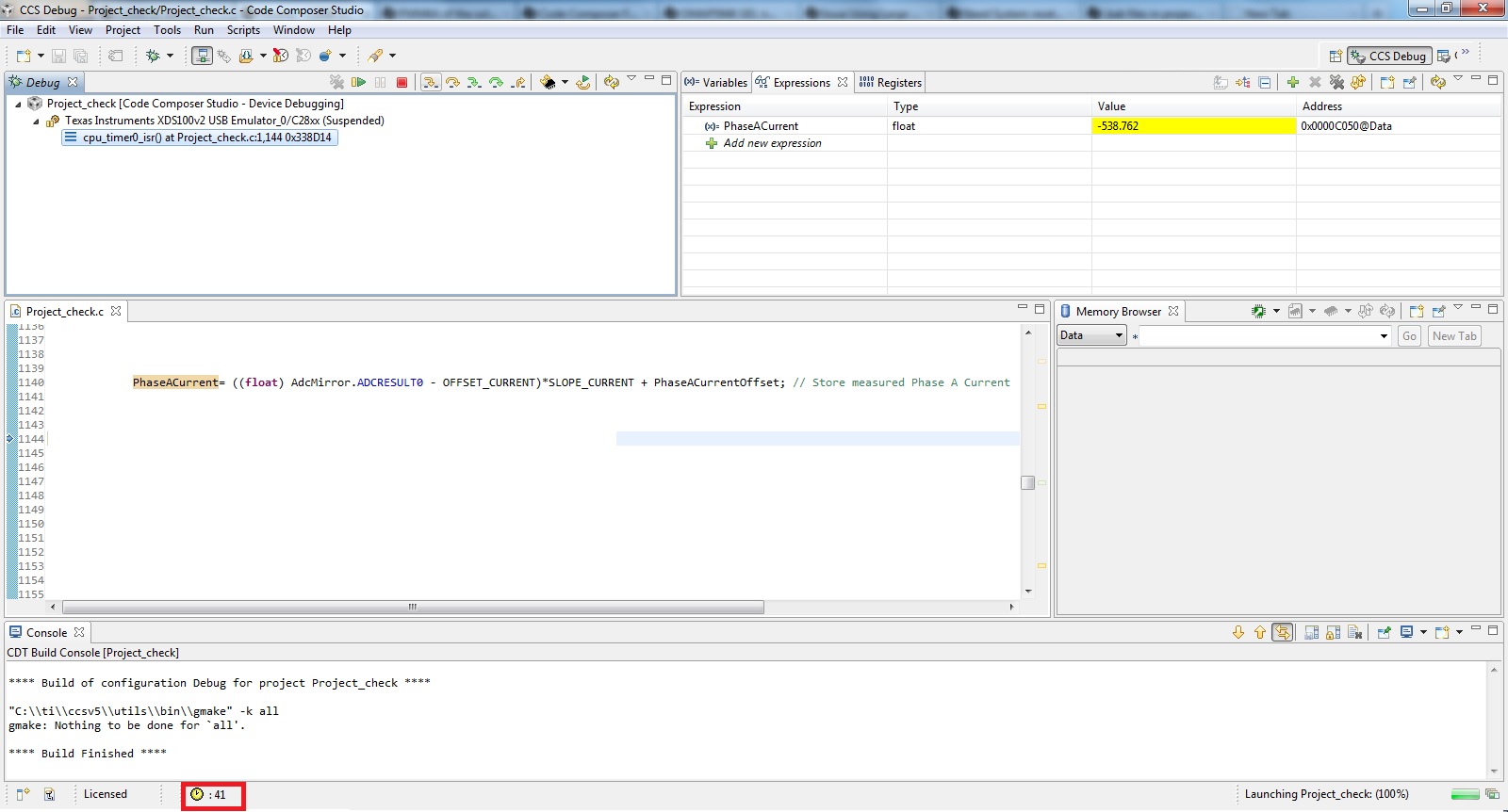
Task: Open the CPU Reset dropdown arrow
Action: click(565, 83)
